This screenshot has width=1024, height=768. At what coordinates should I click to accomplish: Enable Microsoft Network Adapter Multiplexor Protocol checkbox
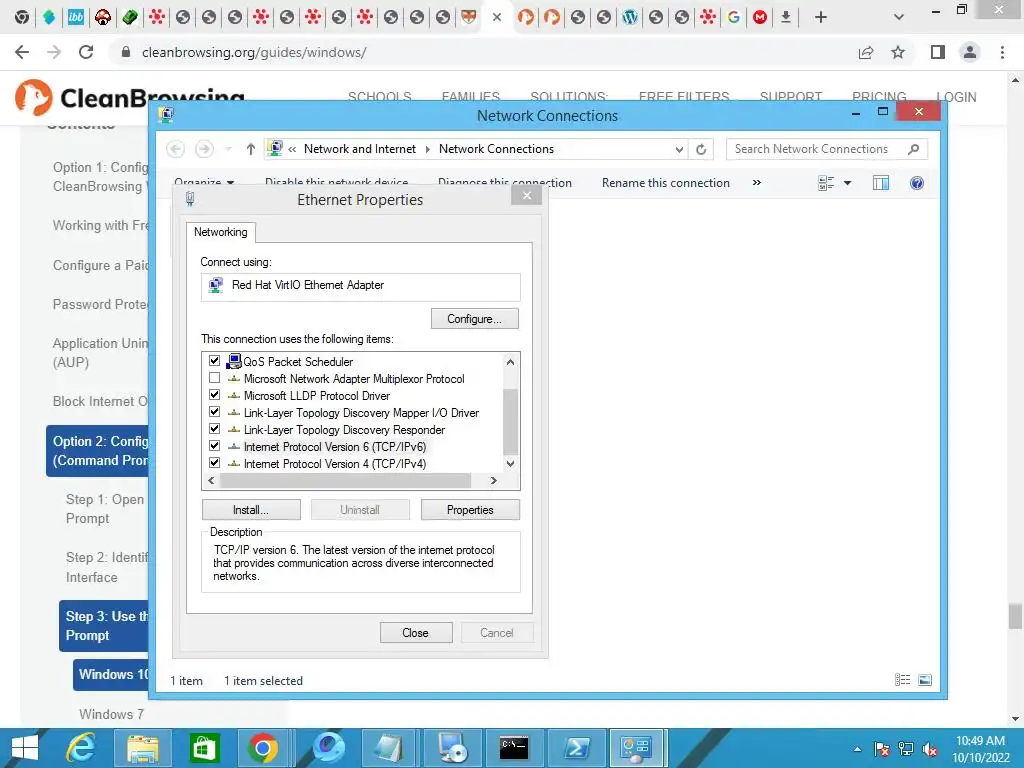(x=214, y=377)
